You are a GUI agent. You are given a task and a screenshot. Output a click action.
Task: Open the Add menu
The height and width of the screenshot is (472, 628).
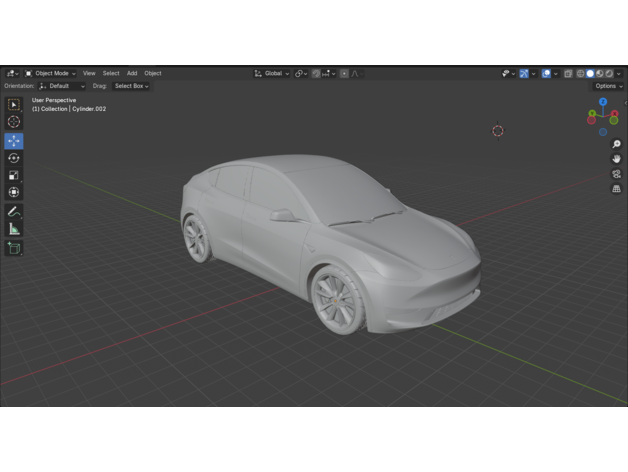pyautogui.click(x=131, y=73)
